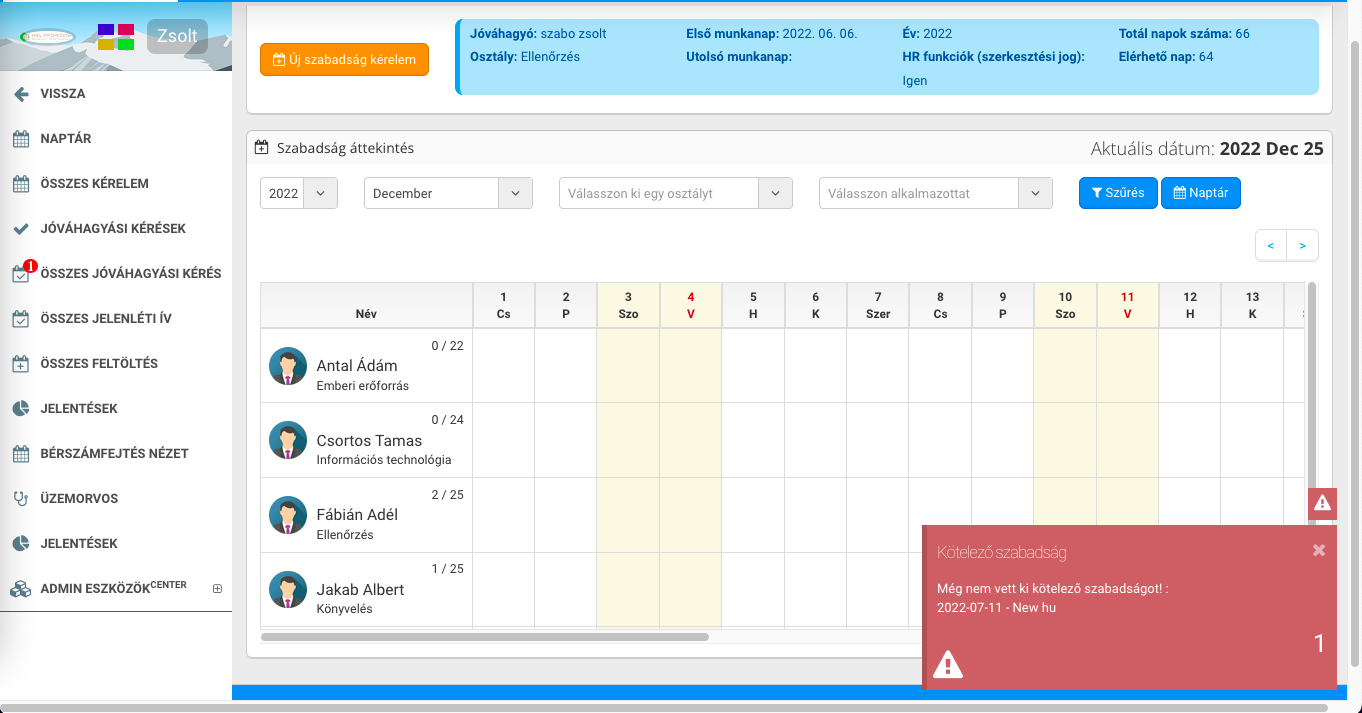
Task: Open the Válasszon ki egy osztályt dropdown
Action: pos(676,193)
